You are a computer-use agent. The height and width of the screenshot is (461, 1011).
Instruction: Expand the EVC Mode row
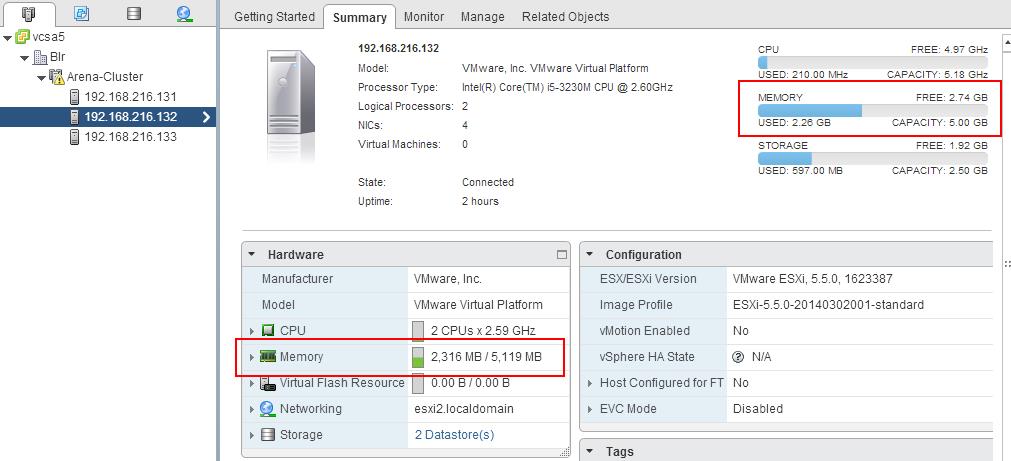tap(590, 409)
